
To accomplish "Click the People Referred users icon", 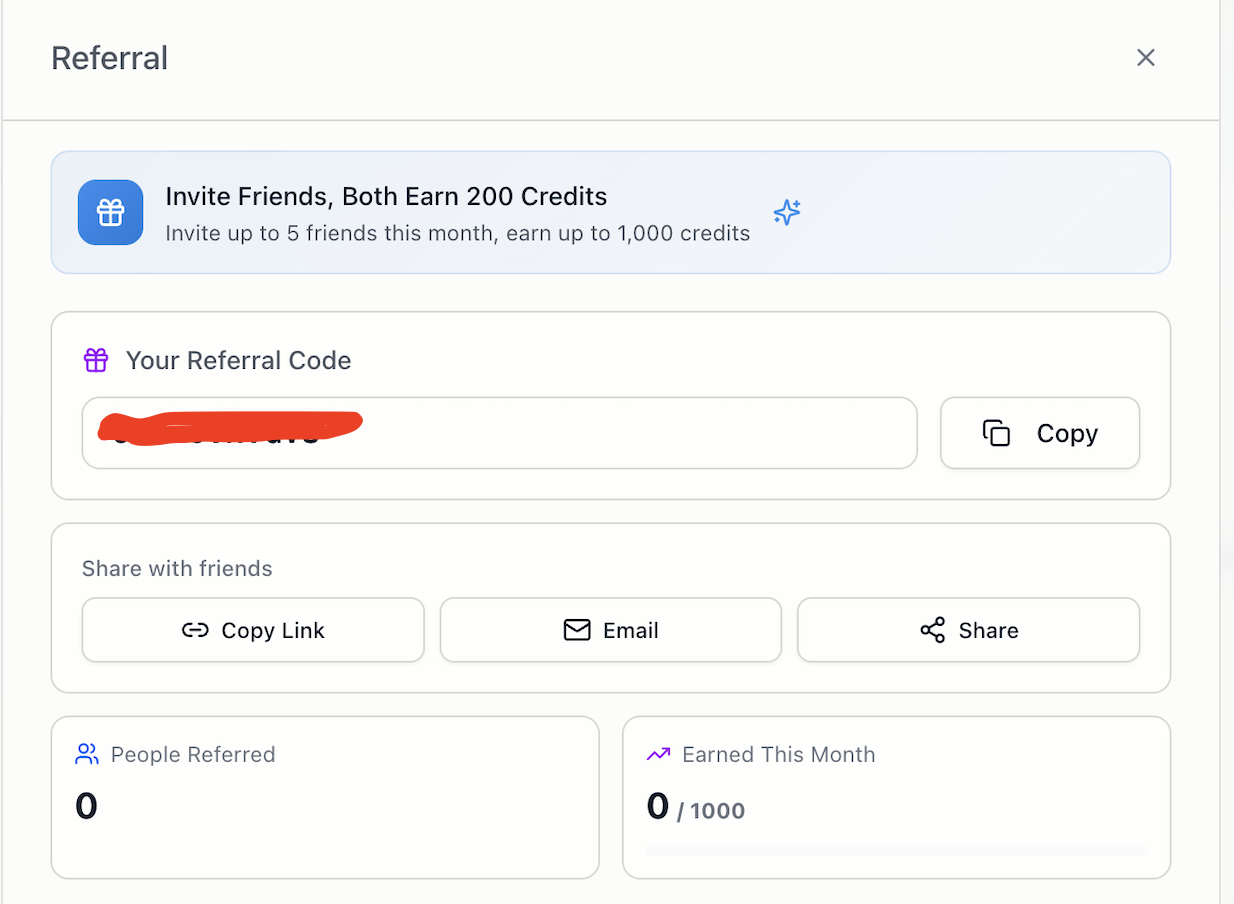I will tap(87, 754).
